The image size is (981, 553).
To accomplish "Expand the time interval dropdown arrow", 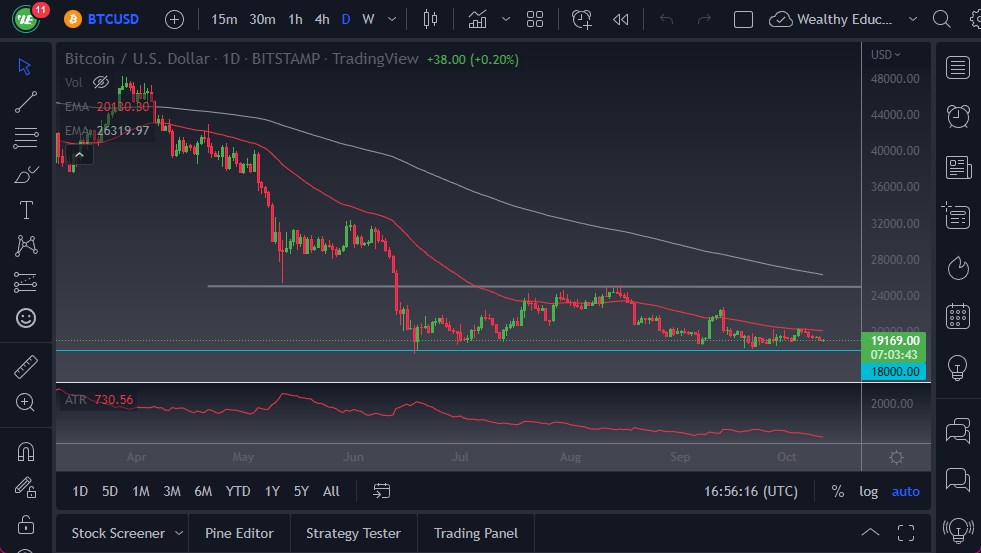I will coord(391,19).
